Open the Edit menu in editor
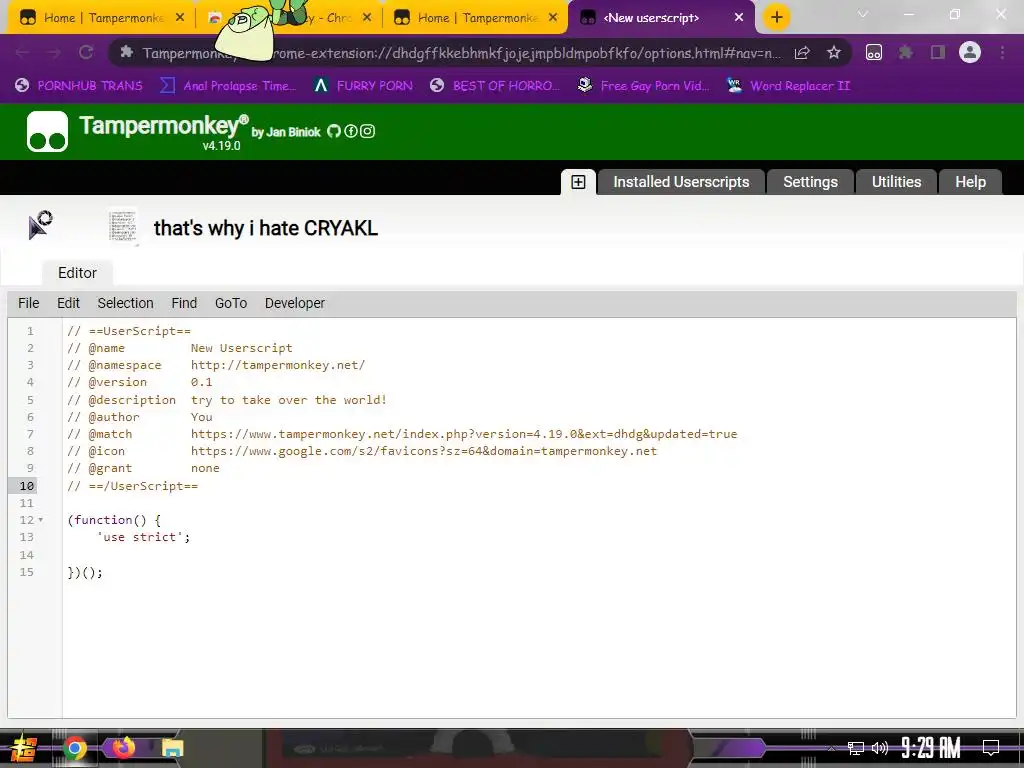The height and width of the screenshot is (768, 1024). pos(68,303)
